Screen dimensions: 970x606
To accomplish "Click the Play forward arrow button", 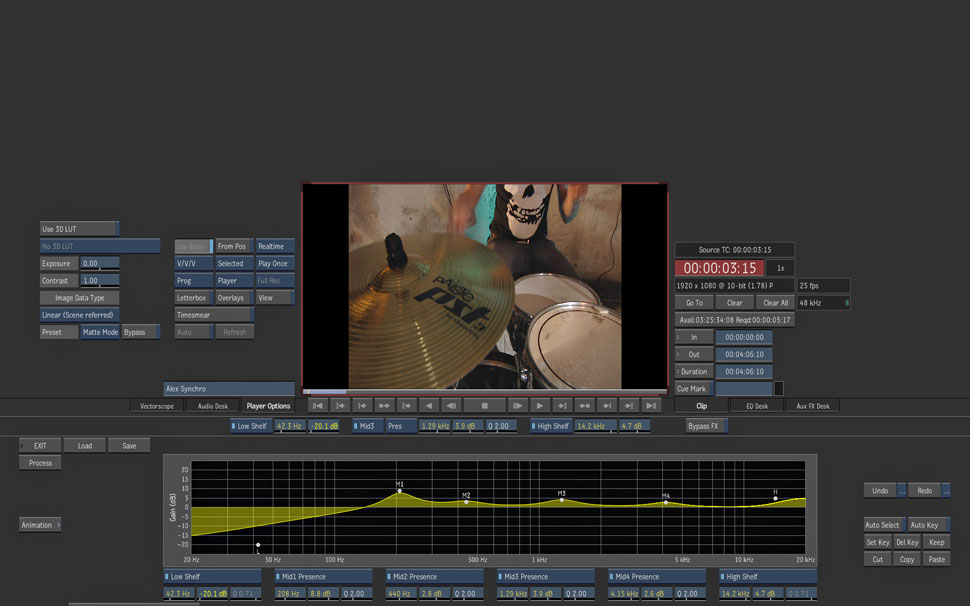I will (x=539, y=406).
